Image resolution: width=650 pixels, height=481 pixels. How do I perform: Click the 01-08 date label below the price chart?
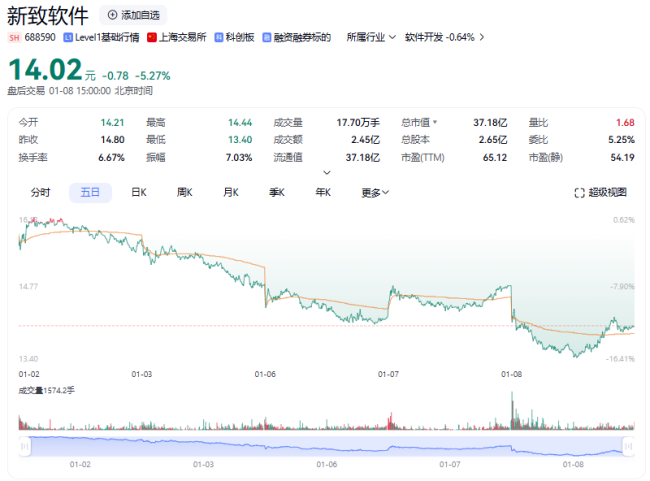tap(511, 374)
